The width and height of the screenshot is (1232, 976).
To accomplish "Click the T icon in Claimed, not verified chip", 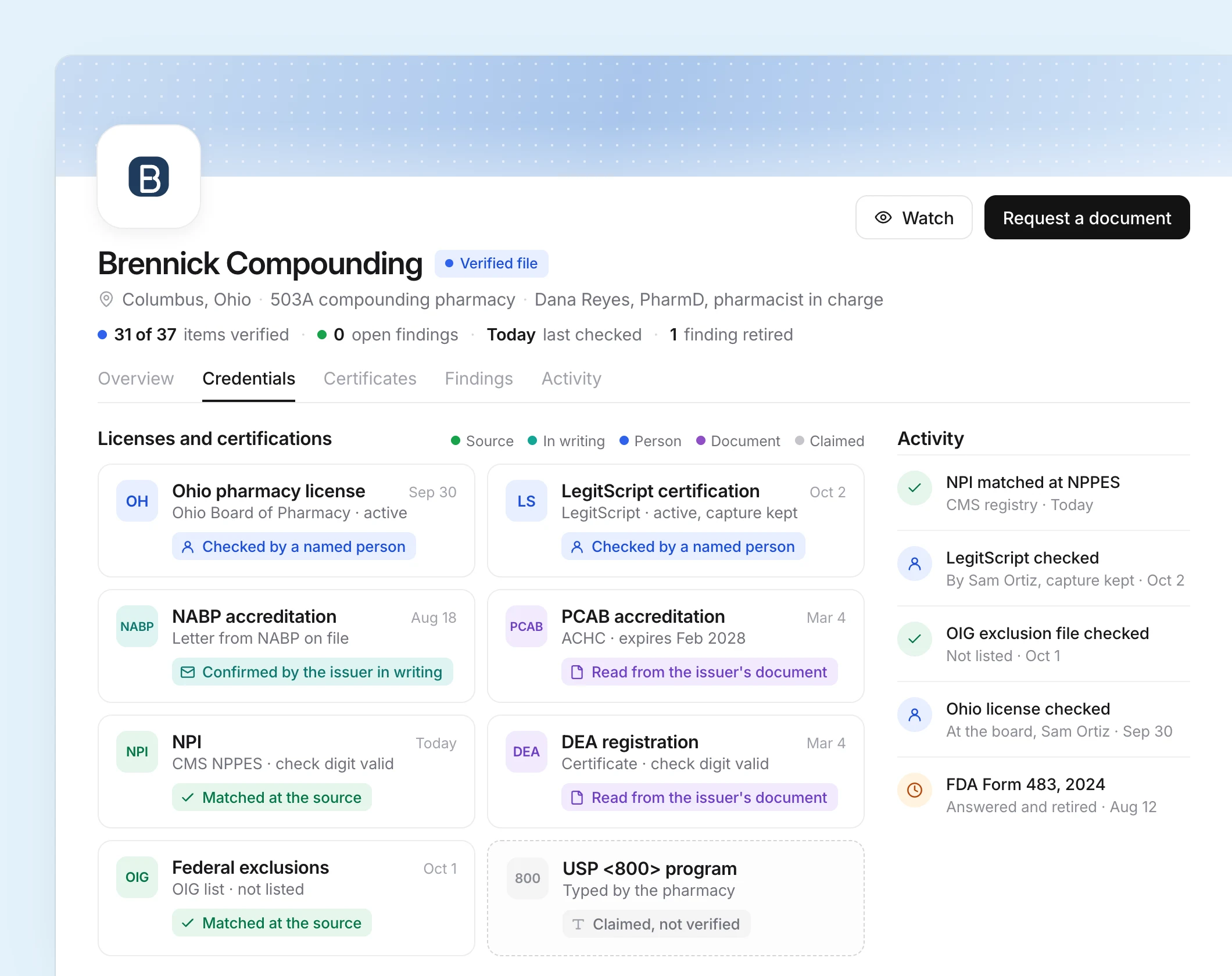I will coord(578,924).
